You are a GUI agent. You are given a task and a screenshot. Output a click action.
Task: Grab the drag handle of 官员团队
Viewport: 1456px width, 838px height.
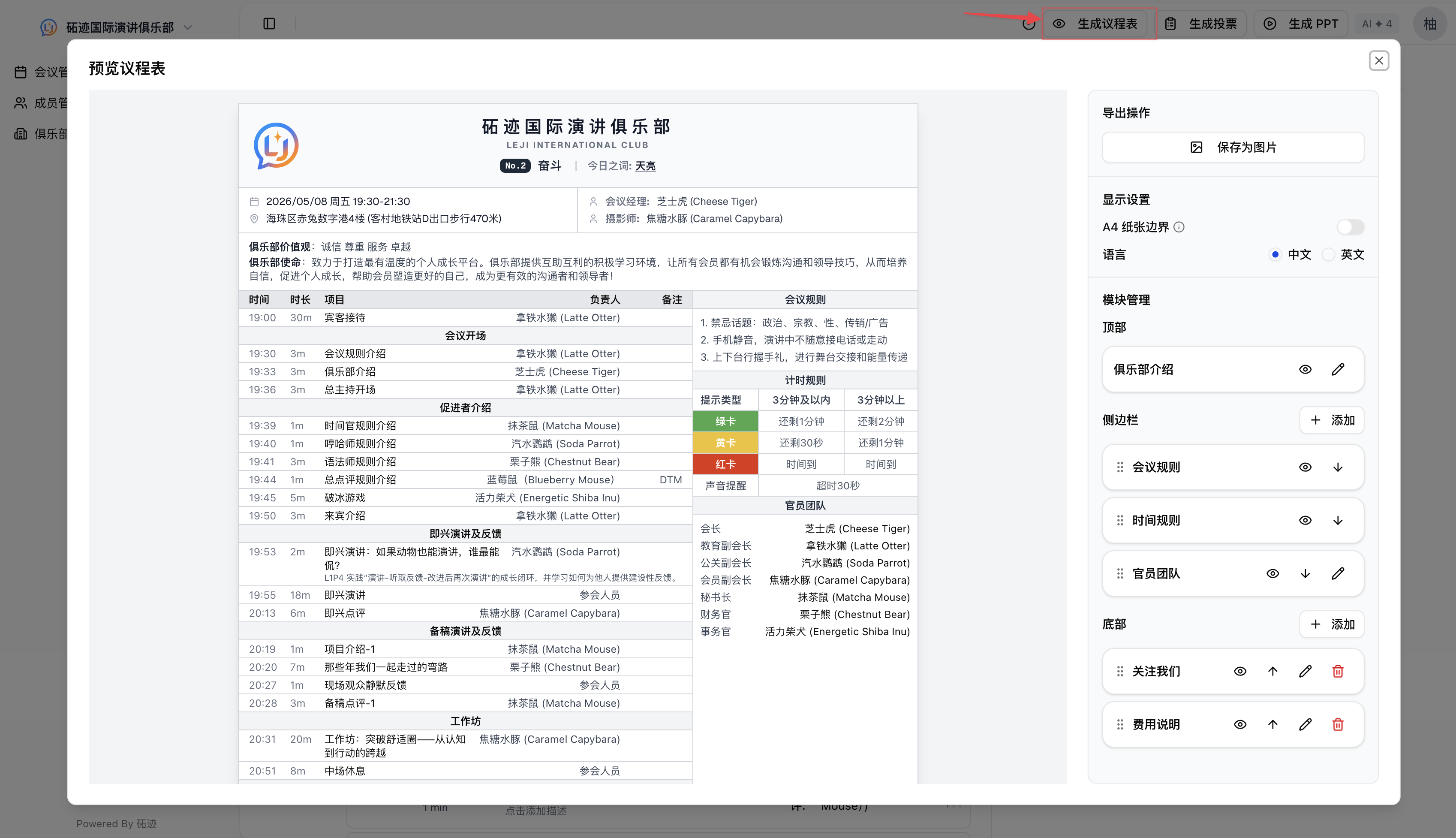(1119, 573)
